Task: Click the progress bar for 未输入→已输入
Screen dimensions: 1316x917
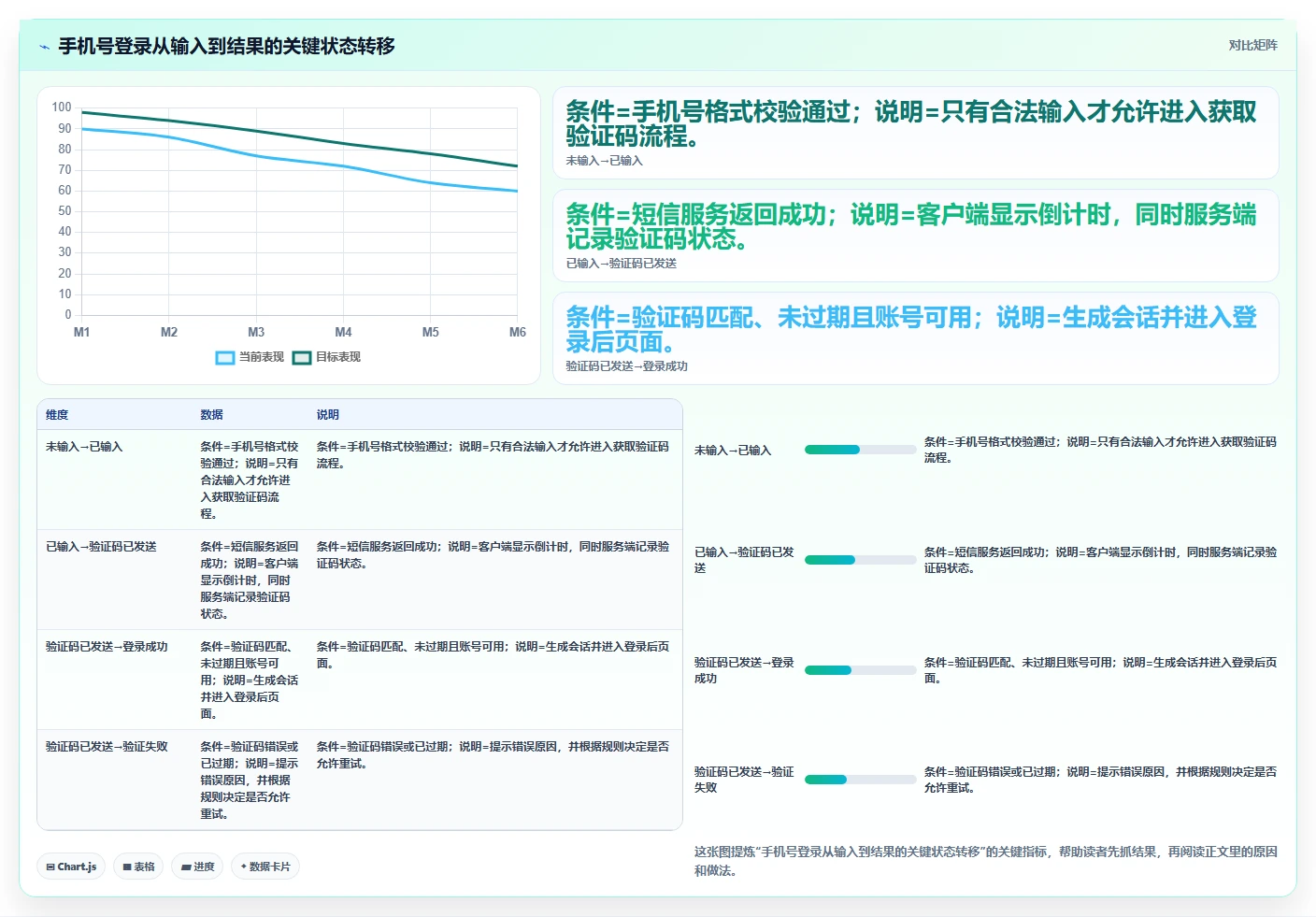Action: click(860, 450)
